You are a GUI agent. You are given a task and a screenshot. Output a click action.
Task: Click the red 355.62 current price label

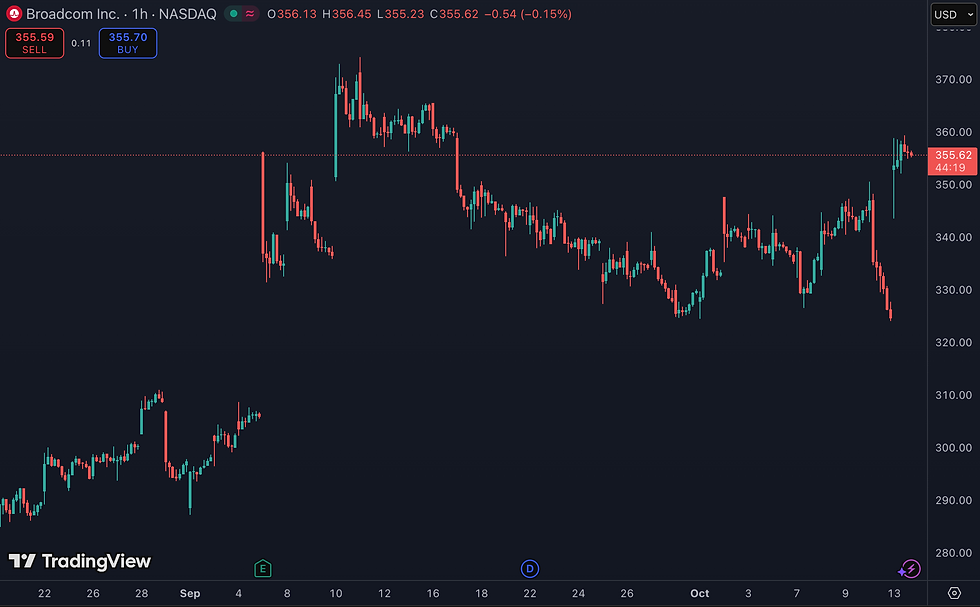pyautogui.click(x=952, y=161)
